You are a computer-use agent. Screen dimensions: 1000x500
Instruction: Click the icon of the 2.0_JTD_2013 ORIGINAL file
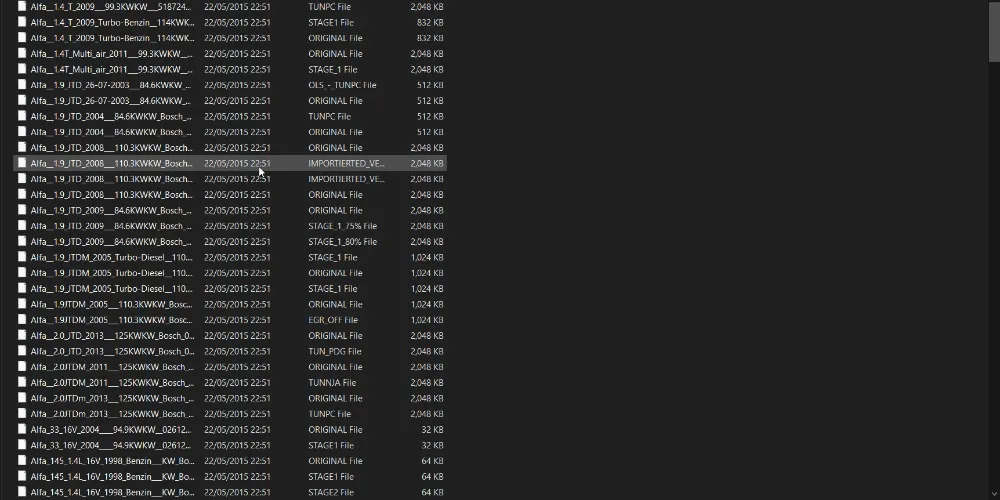click(x=22, y=335)
